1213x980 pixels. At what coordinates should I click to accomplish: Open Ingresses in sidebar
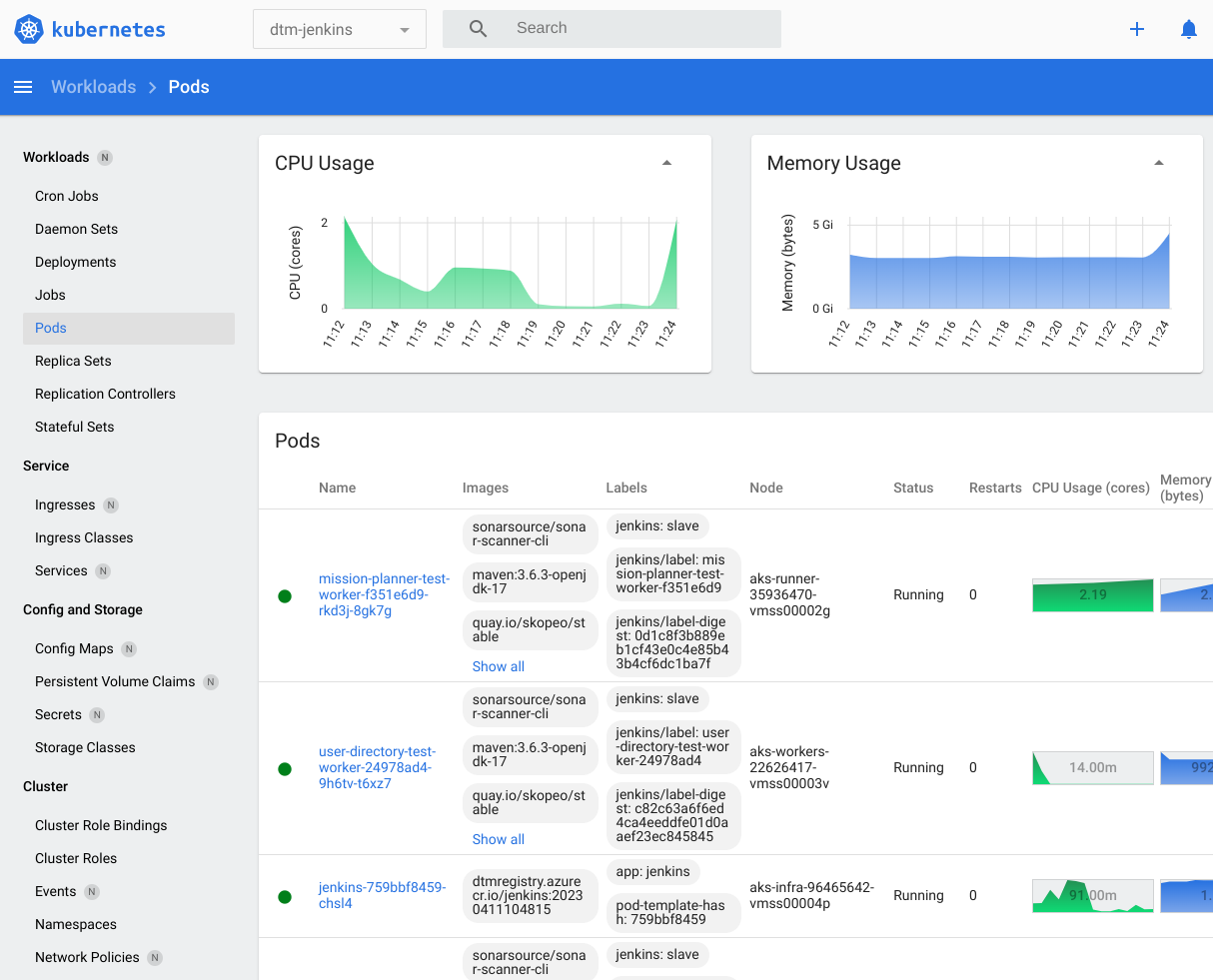click(65, 504)
